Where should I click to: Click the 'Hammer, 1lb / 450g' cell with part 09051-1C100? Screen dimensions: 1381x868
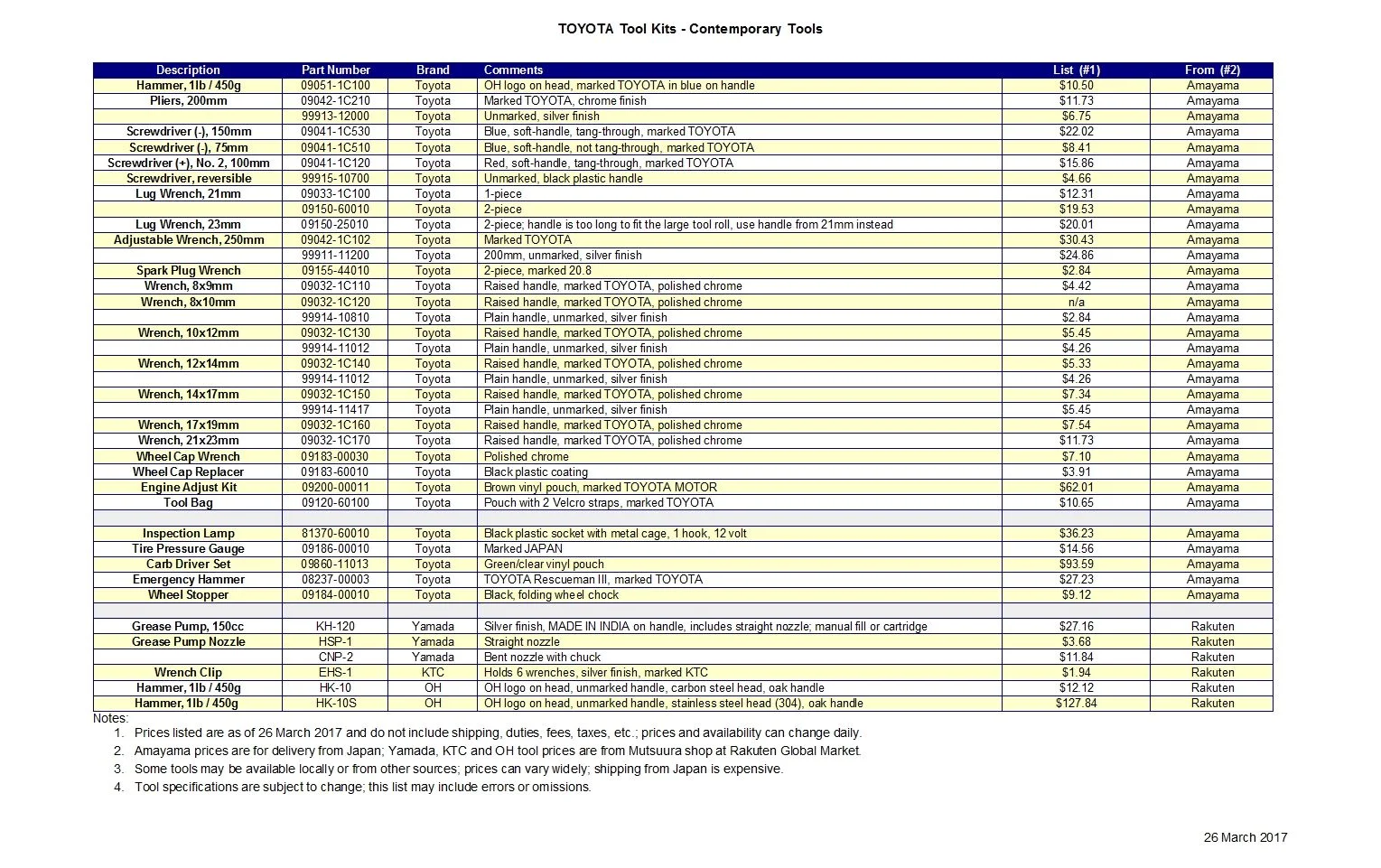click(188, 86)
